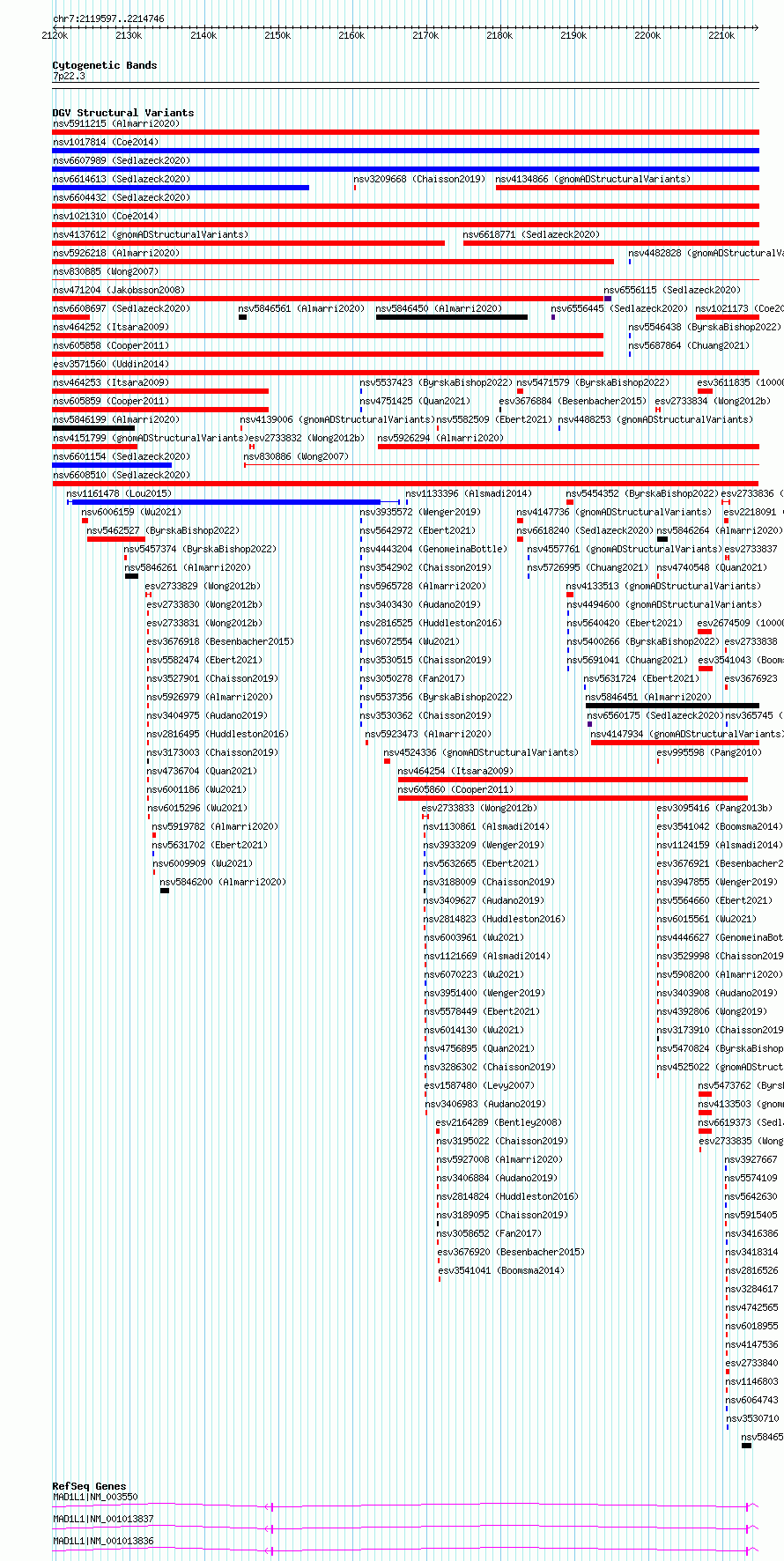The height and width of the screenshot is (1561, 784).
Task: Open variant nsv1017814 (Coe2014)
Action: 106,143
